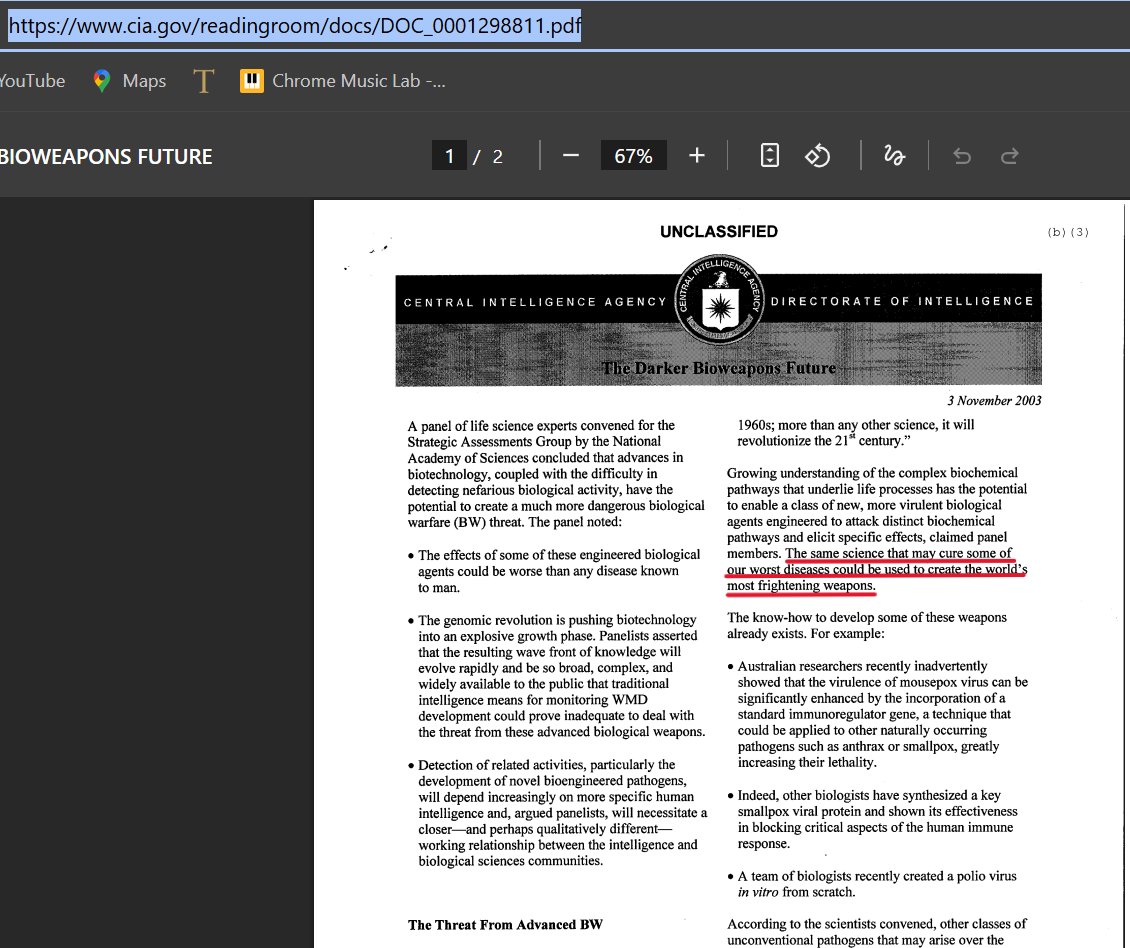
Task: Click the BIOWEAPONS FUTURE title label
Action: [106, 156]
